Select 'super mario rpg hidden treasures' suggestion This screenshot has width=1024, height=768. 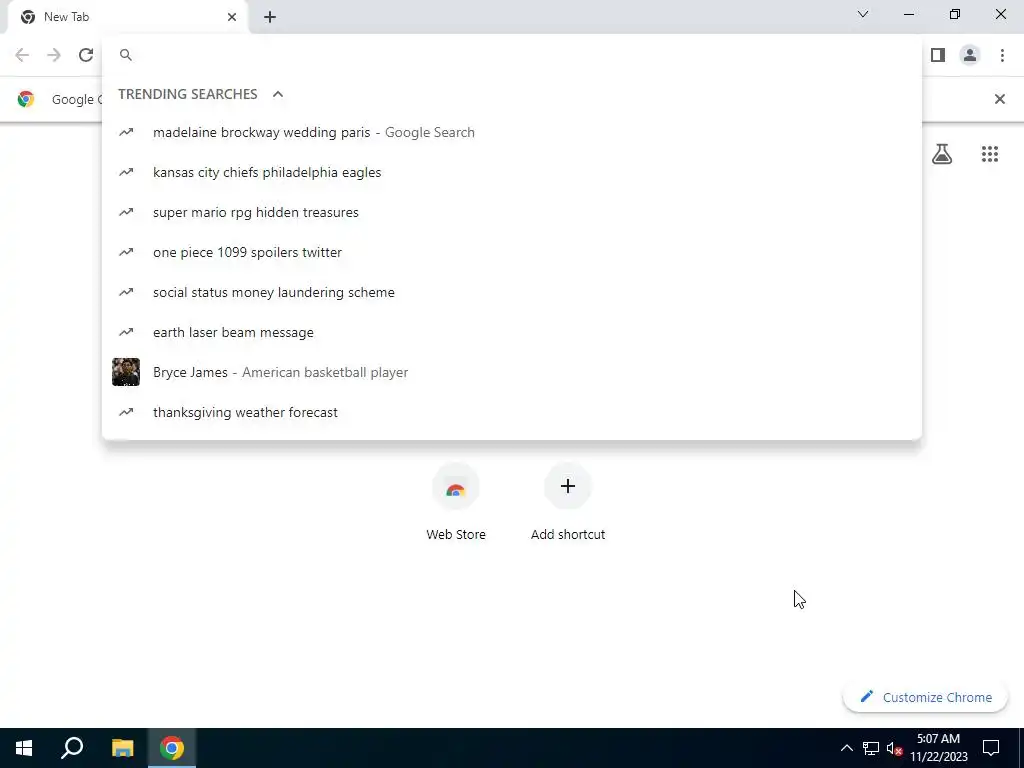(512, 212)
